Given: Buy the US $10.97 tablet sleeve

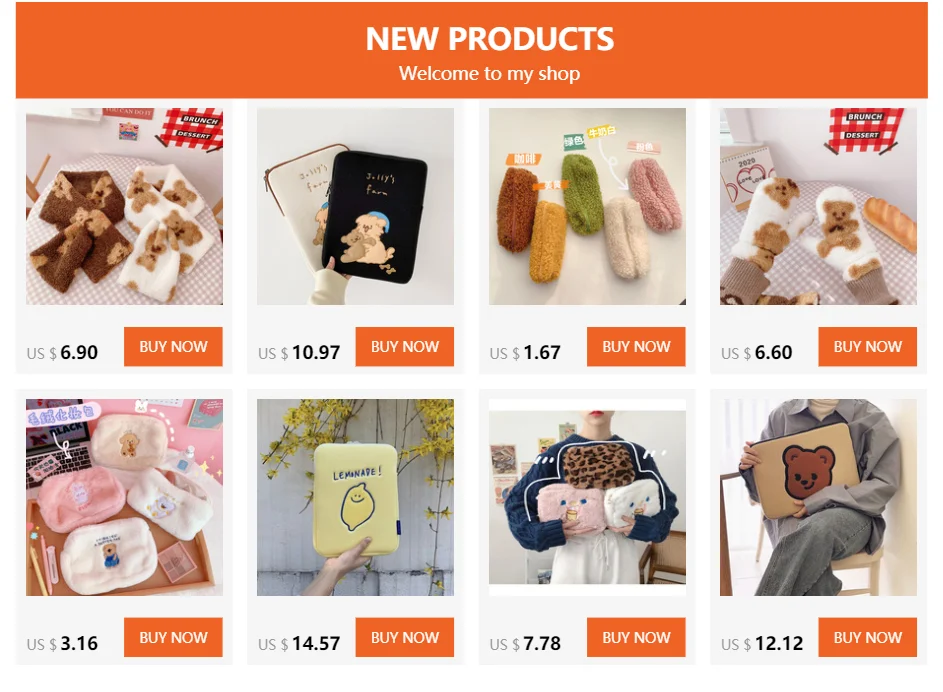Looking at the screenshot, I should coord(405,347).
